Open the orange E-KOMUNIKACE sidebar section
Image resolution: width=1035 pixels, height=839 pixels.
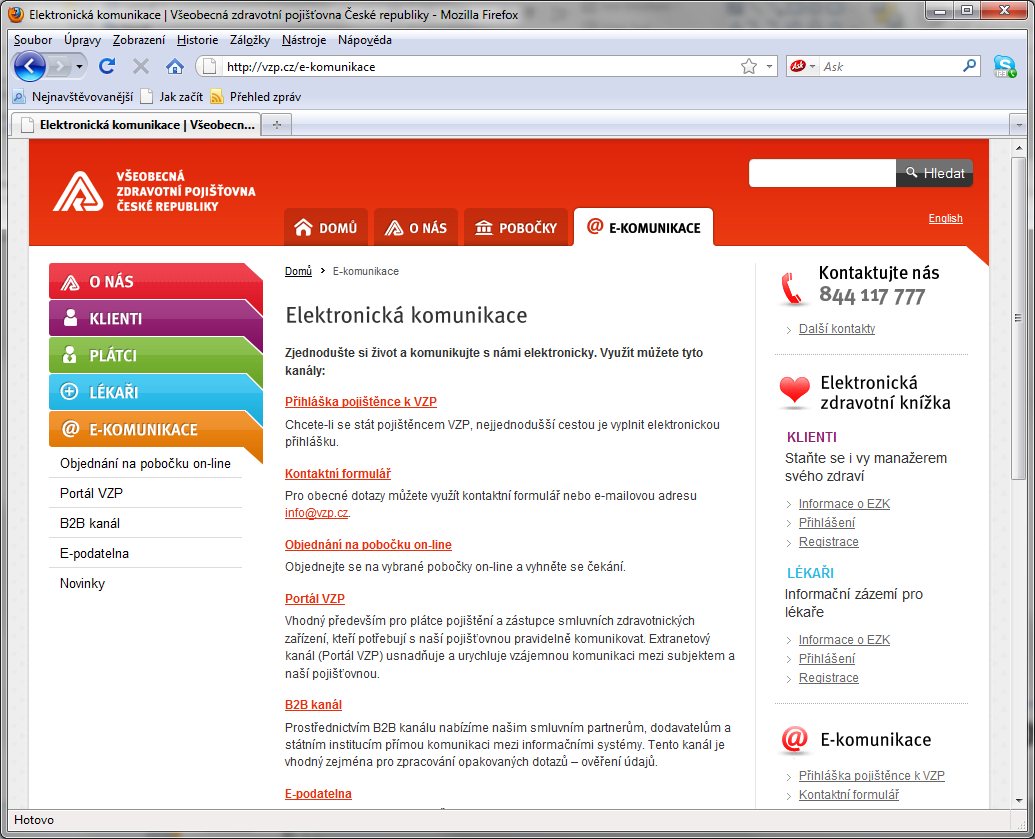pos(154,430)
